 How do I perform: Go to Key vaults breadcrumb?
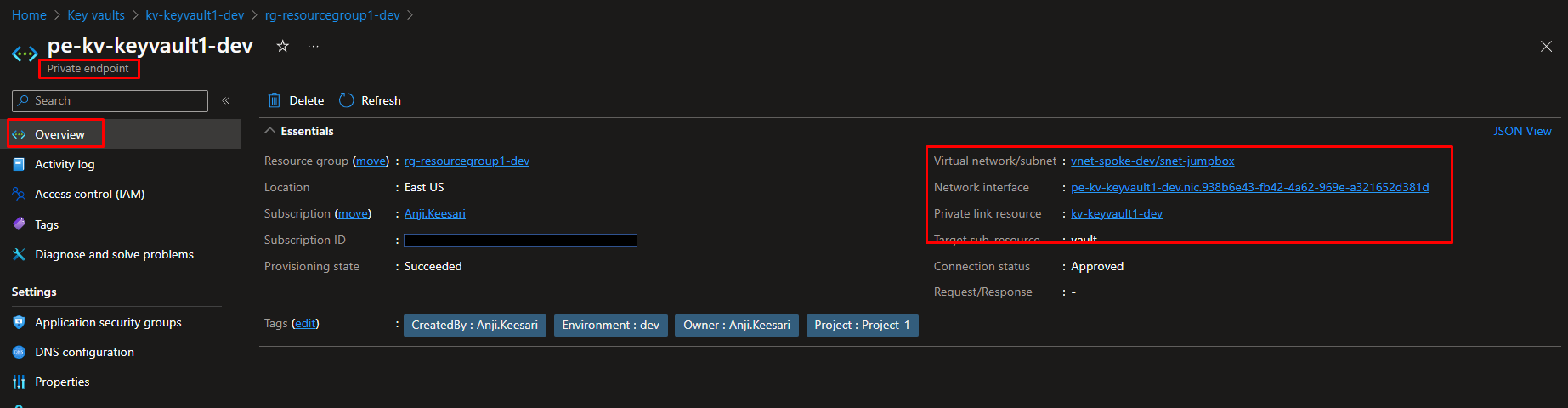96,15
